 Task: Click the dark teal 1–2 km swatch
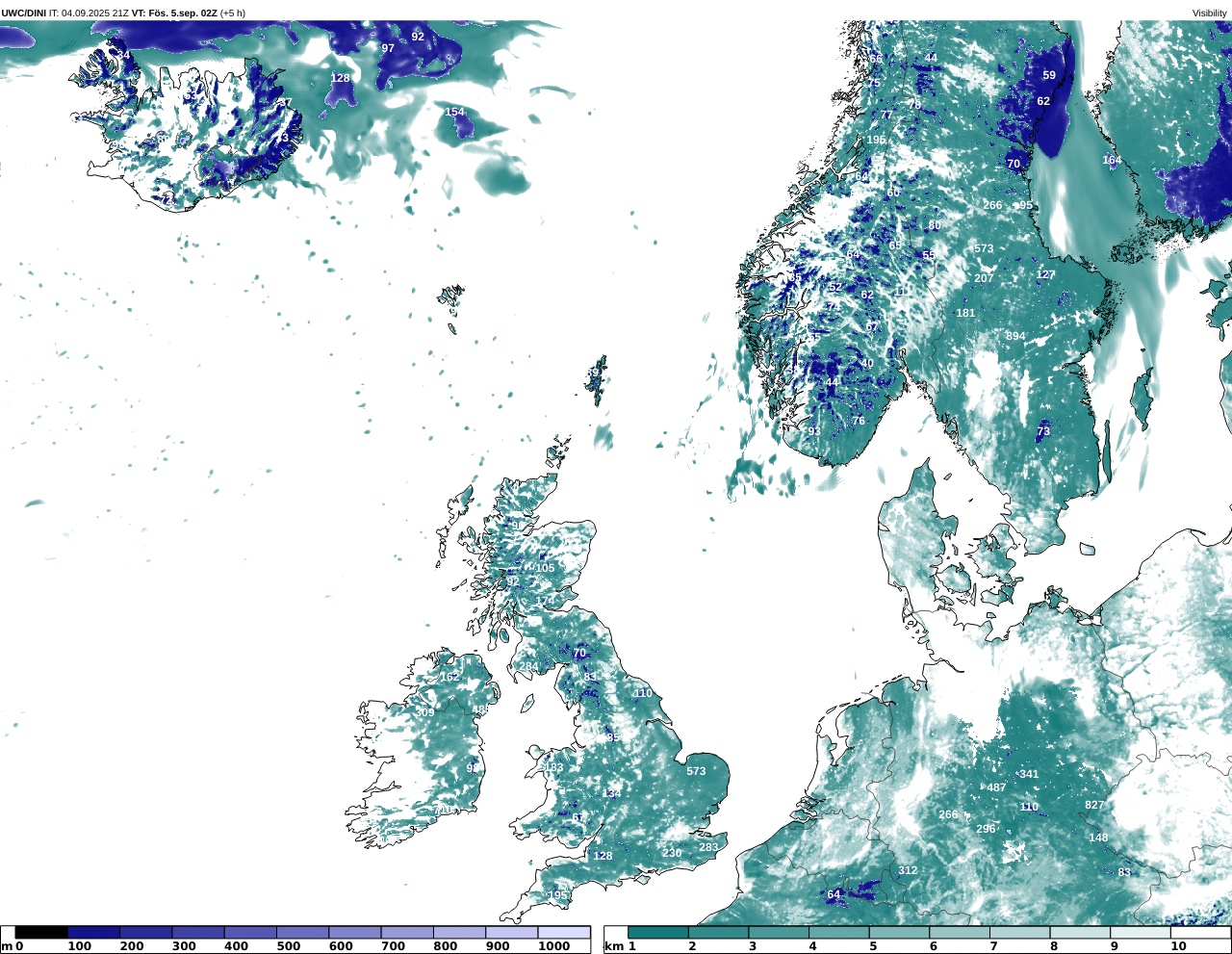[x=658, y=932]
